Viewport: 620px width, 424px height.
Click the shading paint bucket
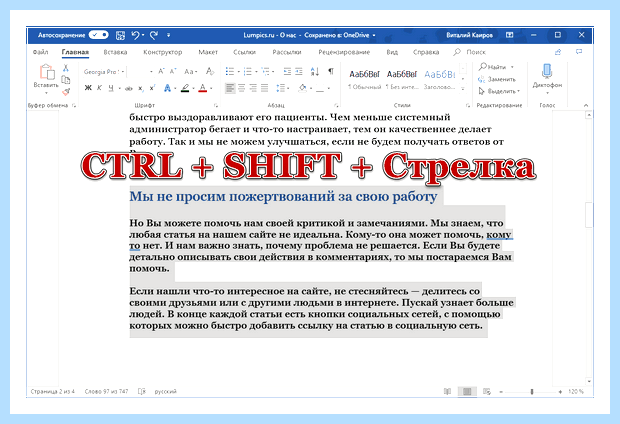pyautogui.click(x=302, y=88)
